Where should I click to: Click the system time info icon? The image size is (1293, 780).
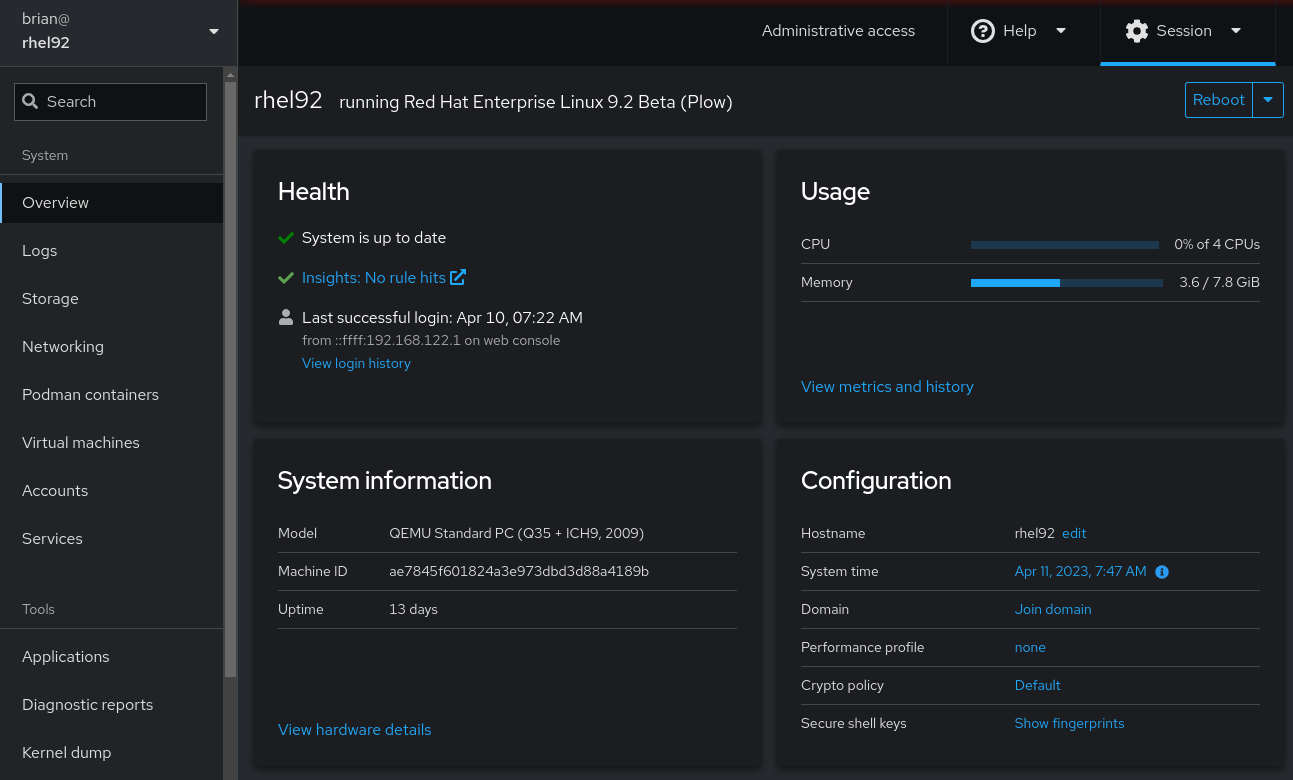pos(1162,572)
